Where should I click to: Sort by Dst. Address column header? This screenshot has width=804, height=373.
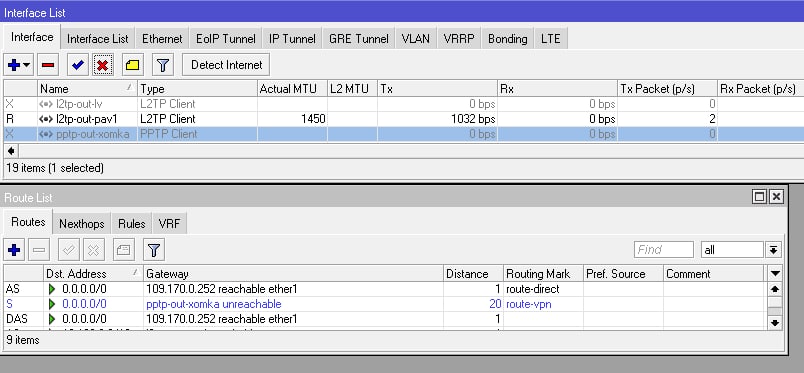coord(93,273)
